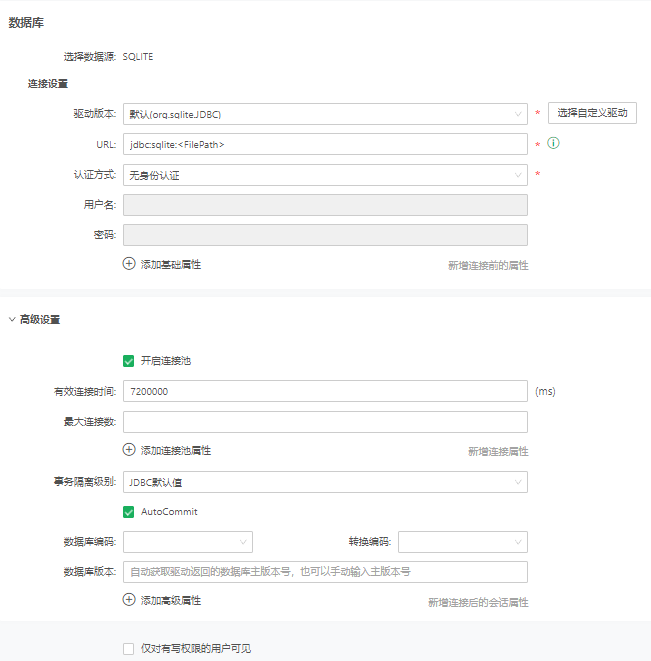Click the 数据库版本 input field
Screen dimensions: 651x661
pos(325,572)
